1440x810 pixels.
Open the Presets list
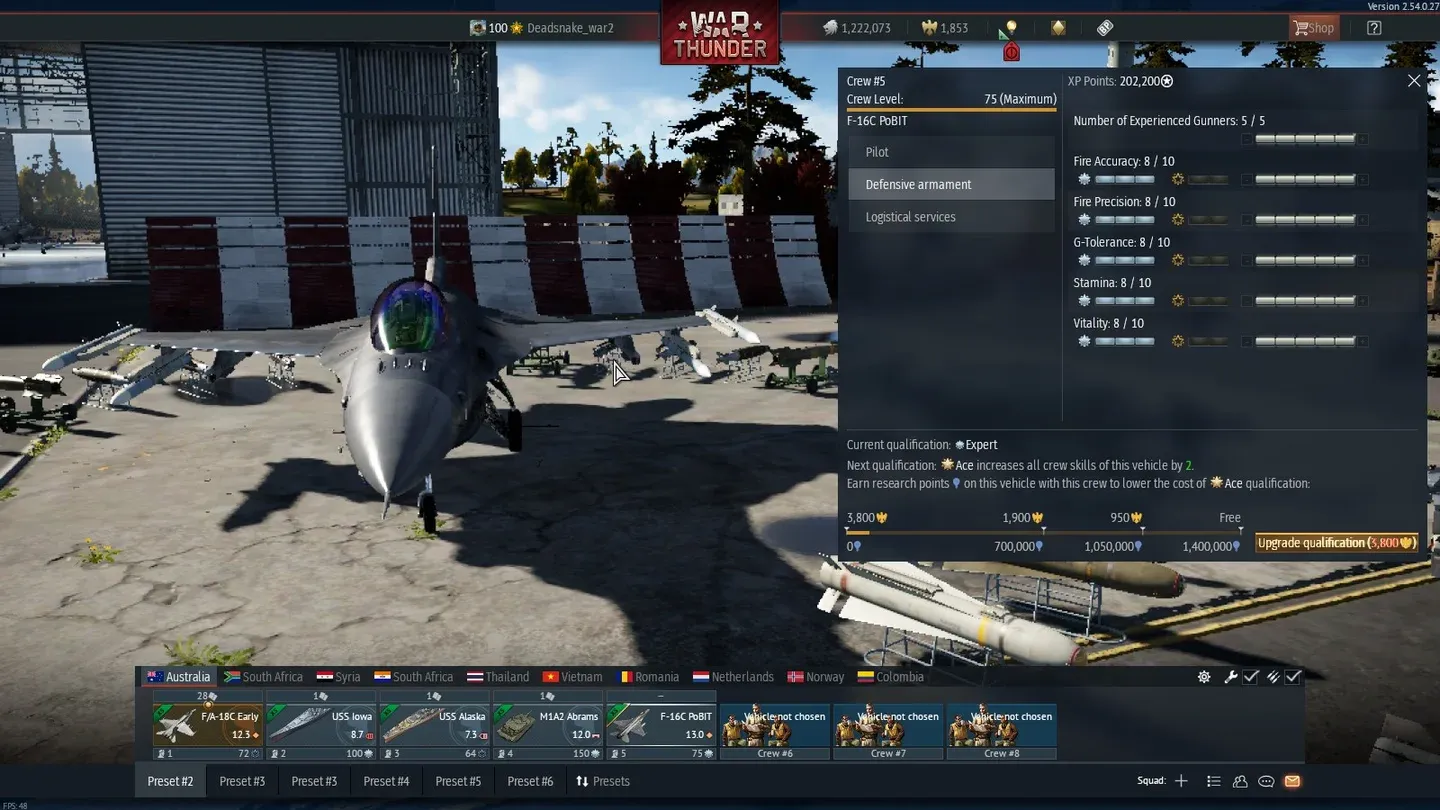point(603,781)
